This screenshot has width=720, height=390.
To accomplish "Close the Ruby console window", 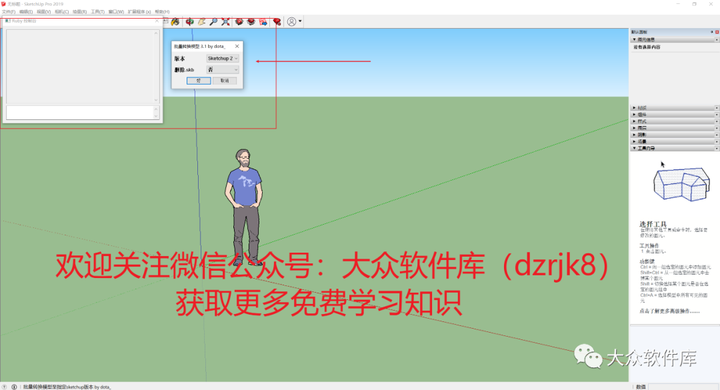I will click(157, 21).
